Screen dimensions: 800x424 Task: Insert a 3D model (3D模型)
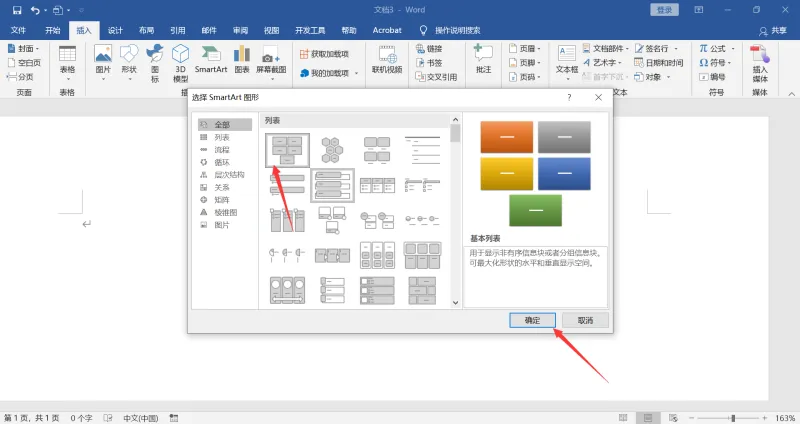pos(181,63)
